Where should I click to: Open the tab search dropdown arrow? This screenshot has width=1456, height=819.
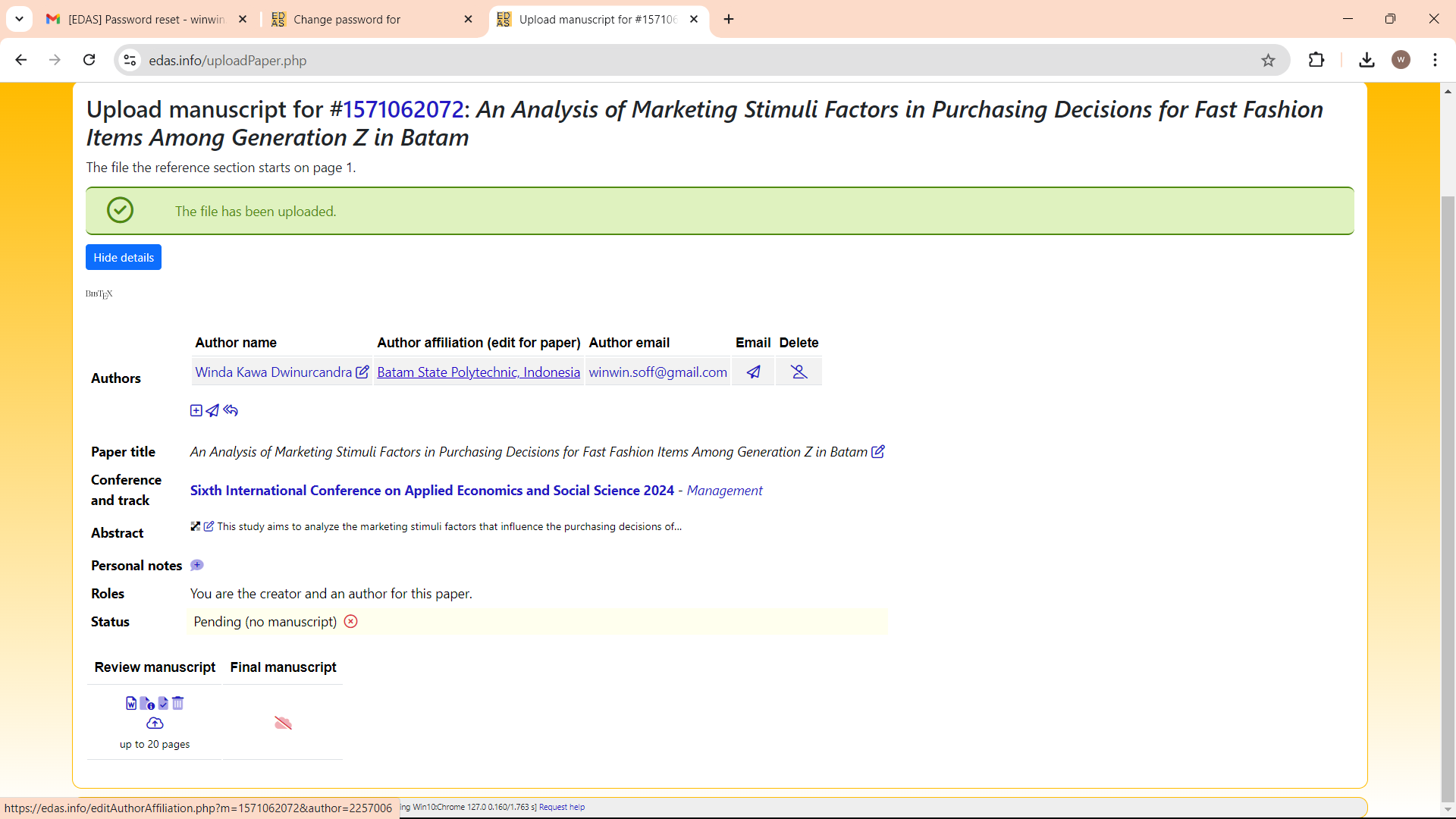(x=19, y=19)
